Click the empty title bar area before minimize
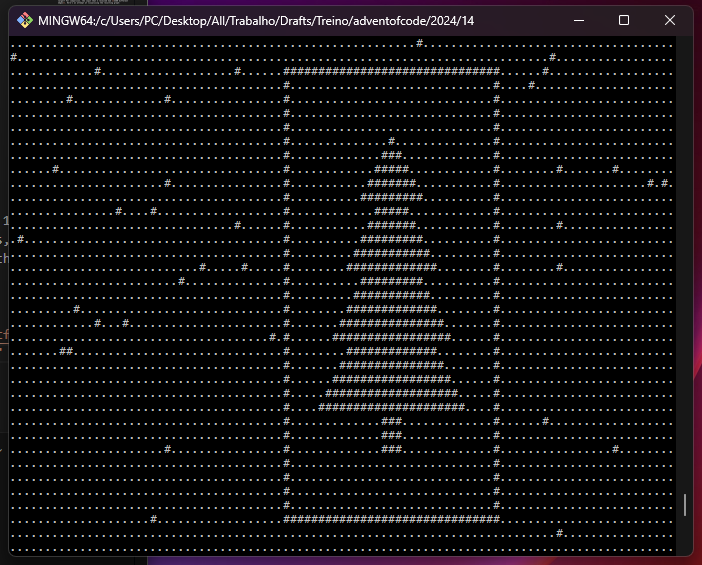The height and width of the screenshot is (565, 702). tap(520, 20)
